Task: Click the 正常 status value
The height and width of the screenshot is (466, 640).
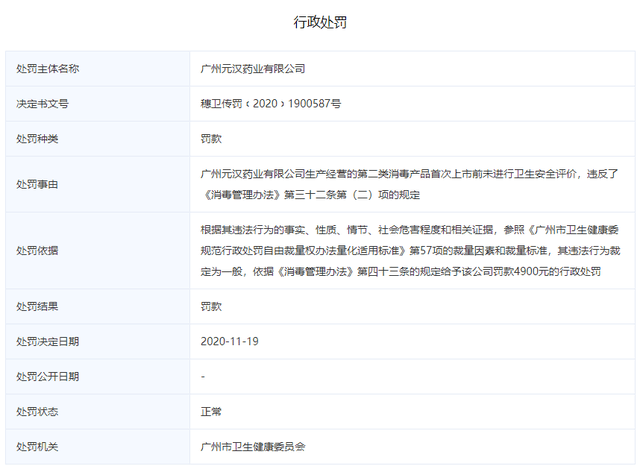Action: 211,411
